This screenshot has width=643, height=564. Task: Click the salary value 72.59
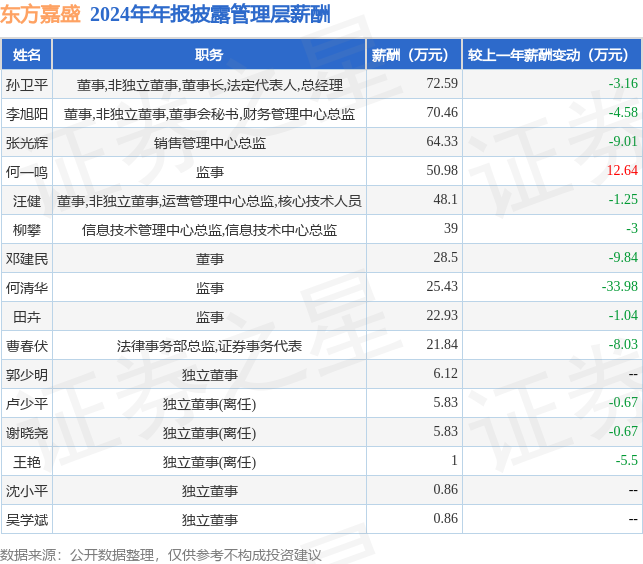(x=442, y=83)
